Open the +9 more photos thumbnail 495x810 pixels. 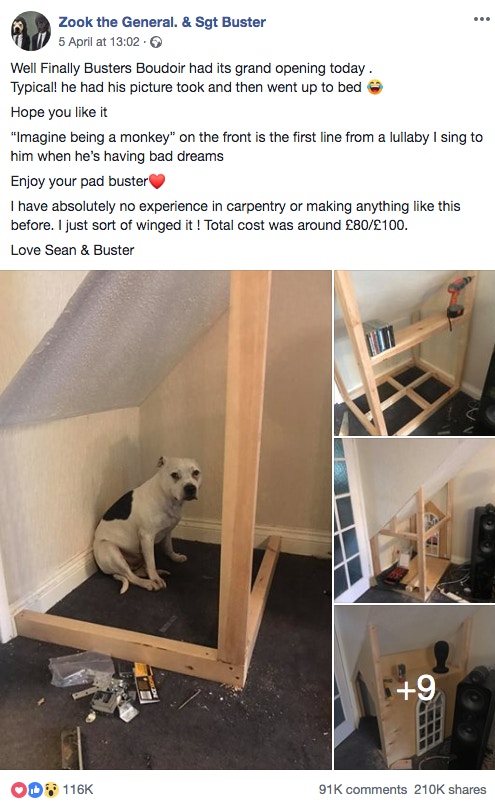(414, 688)
